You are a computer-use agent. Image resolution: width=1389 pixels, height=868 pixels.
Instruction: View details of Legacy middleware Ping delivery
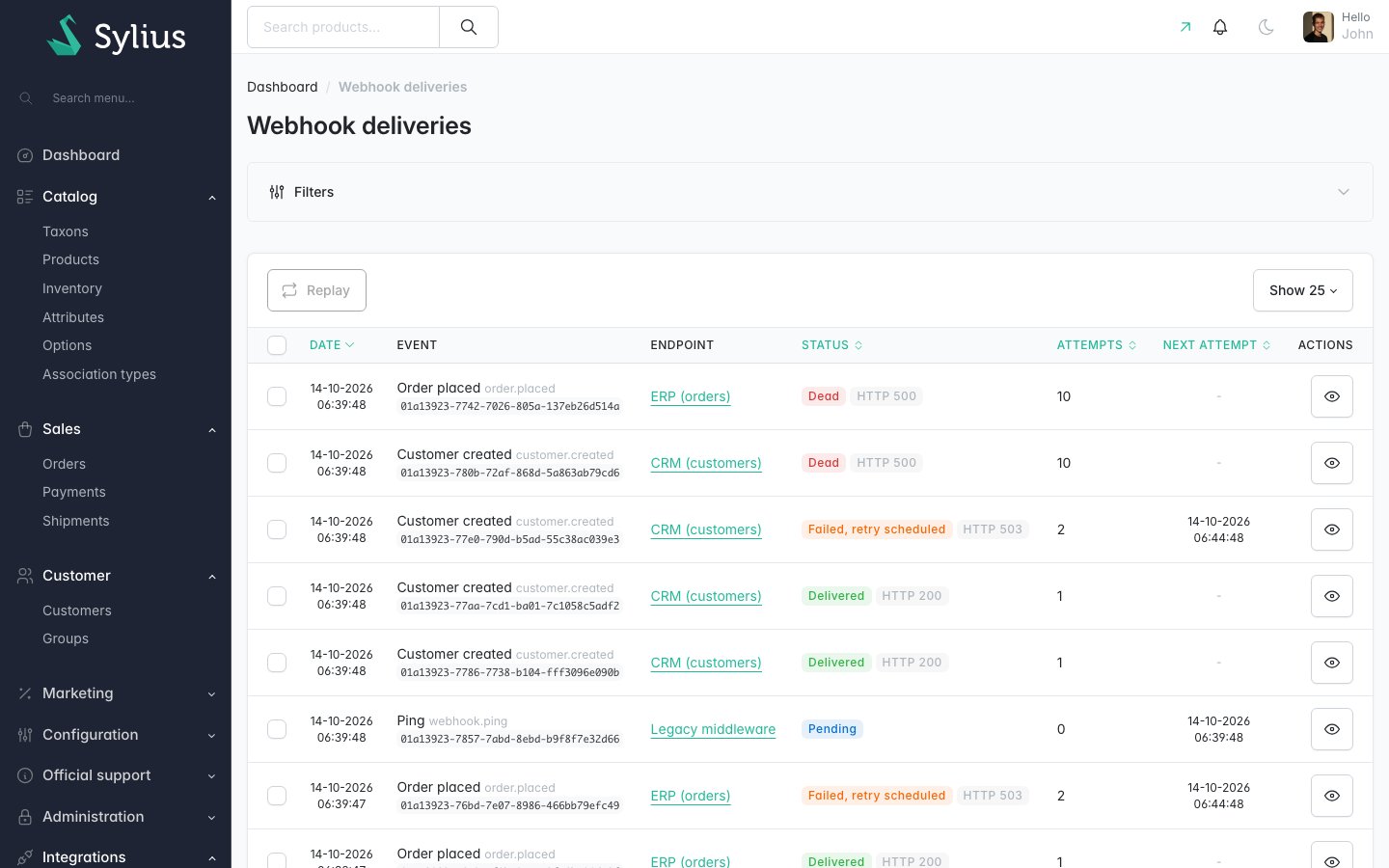pyautogui.click(x=1331, y=729)
